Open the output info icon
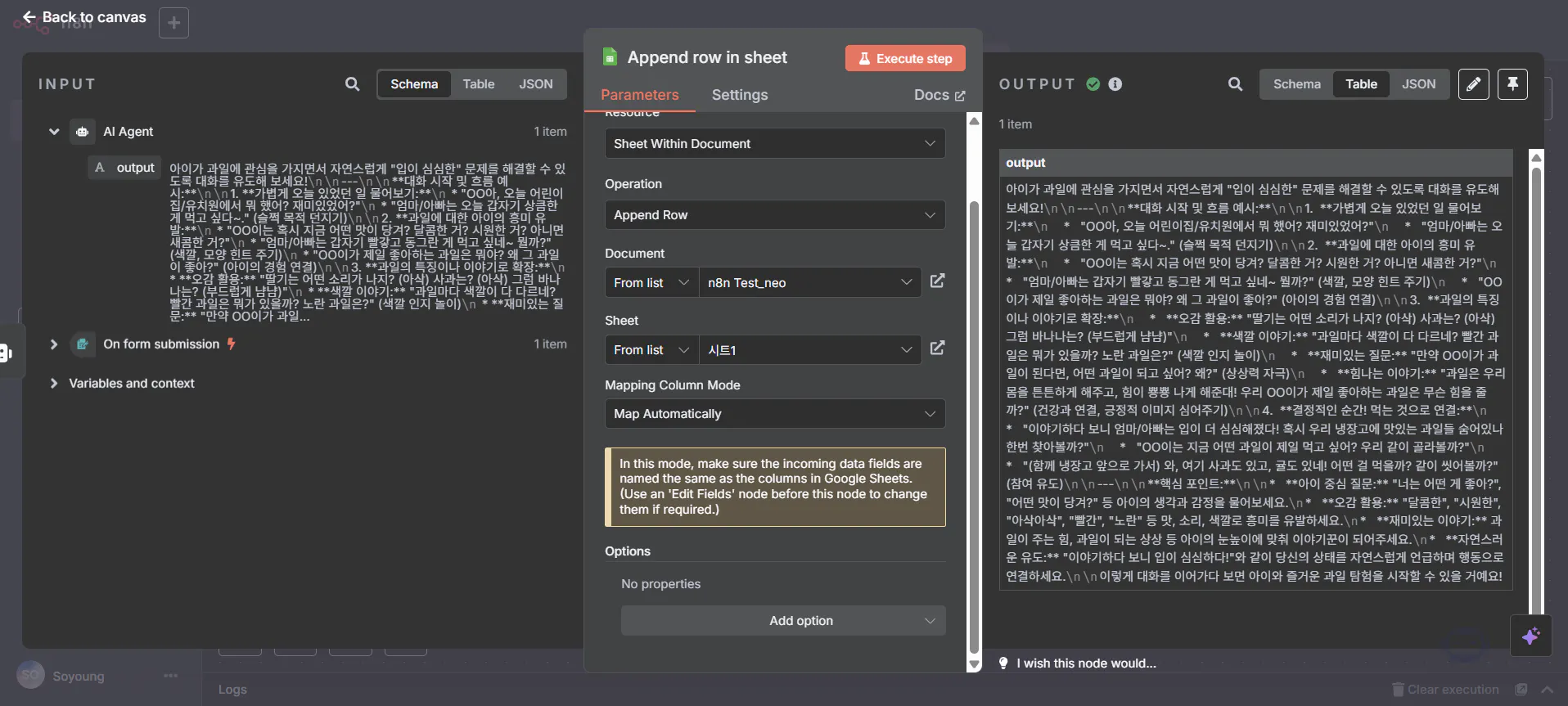Image resolution: width=1568 pixels, height=706 pixels. point(1115,83)
